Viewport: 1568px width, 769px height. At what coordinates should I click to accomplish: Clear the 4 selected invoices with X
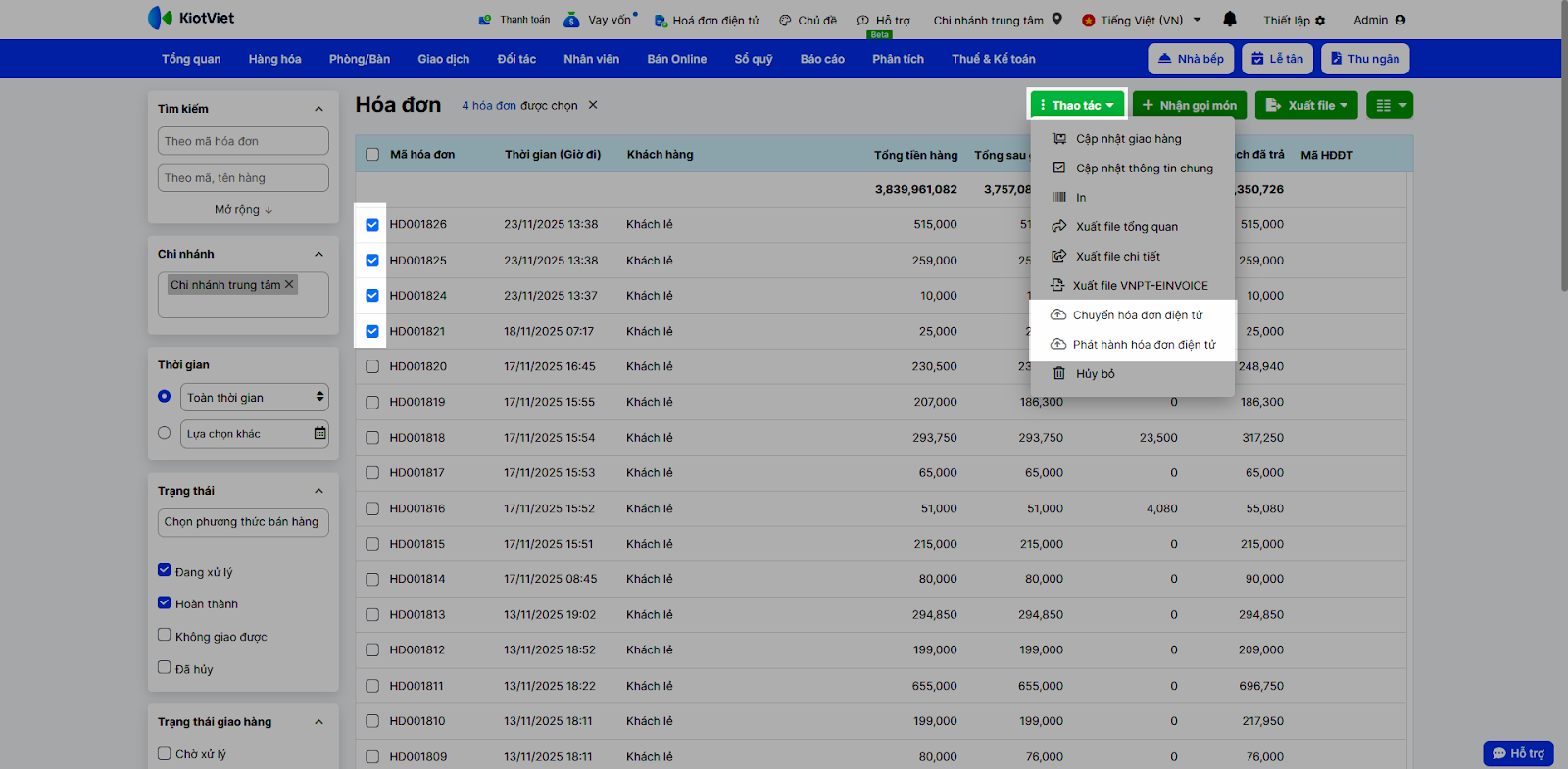[x=593, y=105]
